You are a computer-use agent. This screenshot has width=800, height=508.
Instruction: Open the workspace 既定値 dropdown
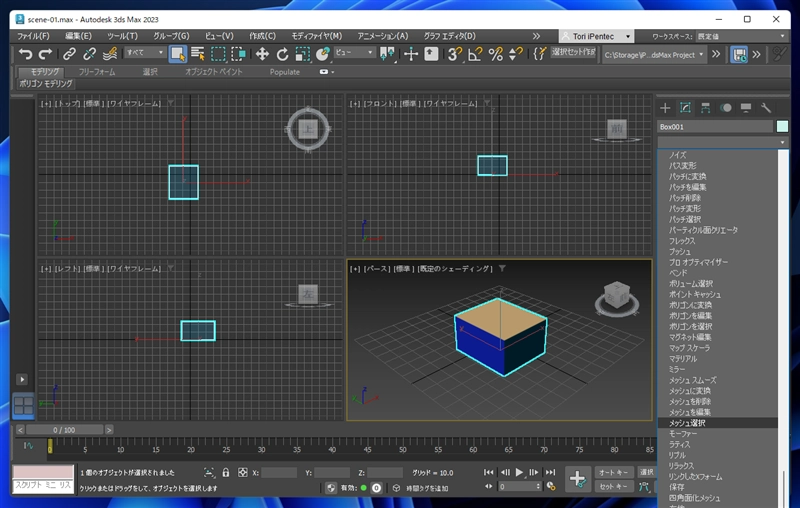(741, 36)
